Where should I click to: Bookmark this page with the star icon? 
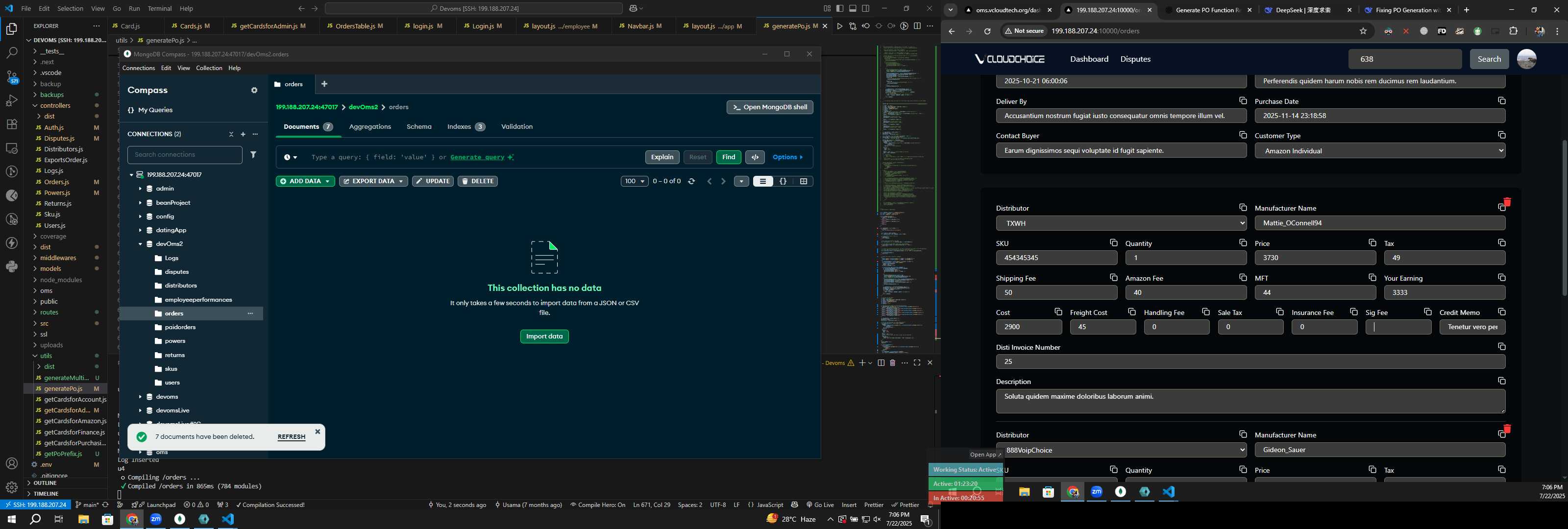click(1364, 31)
